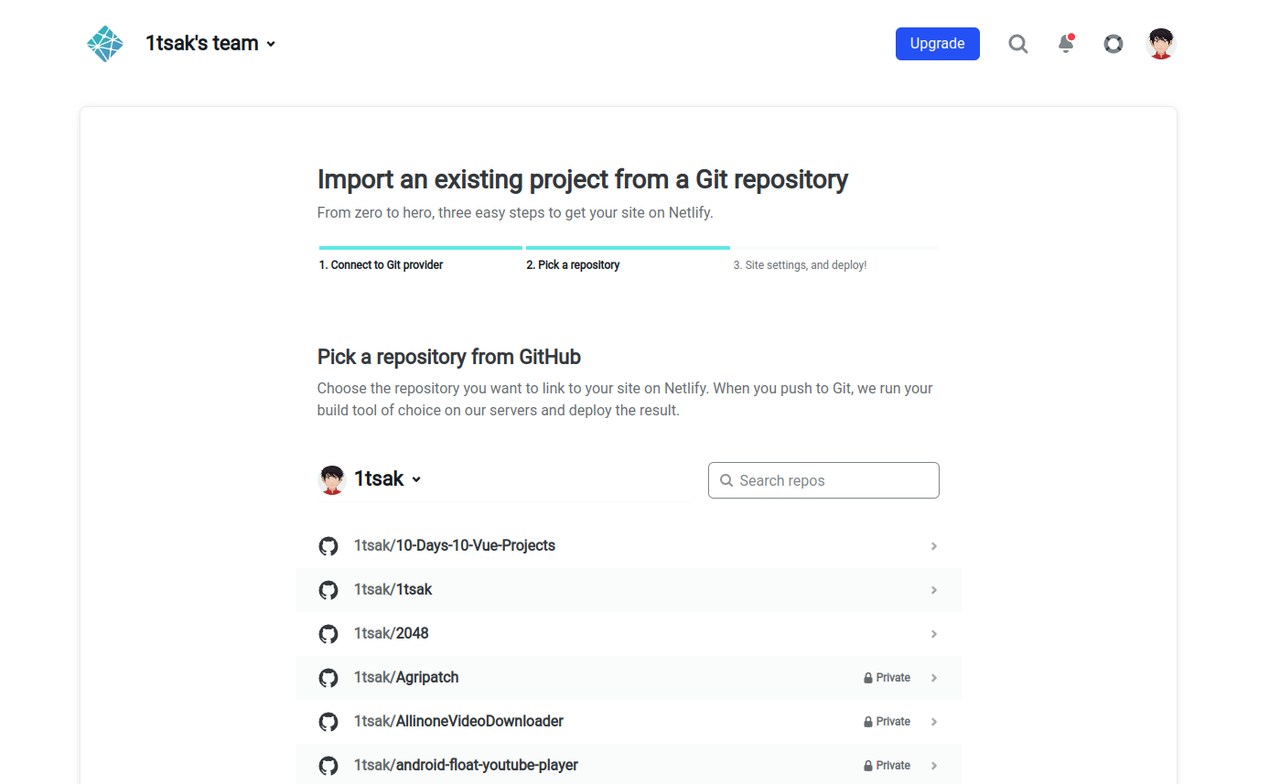Viewport: 1280px width, 784px height.
Task: Select step 2 Pick a repository
Action: 573,265
